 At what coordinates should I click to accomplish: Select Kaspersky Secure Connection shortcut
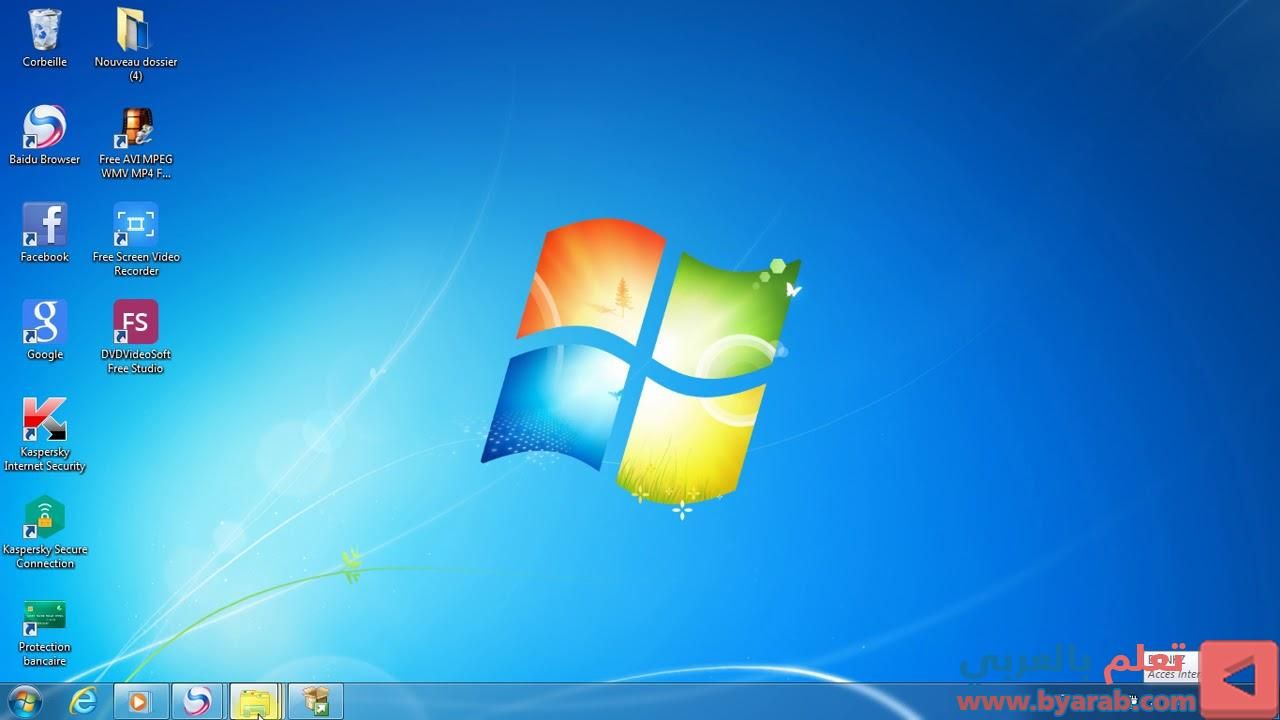45,533
